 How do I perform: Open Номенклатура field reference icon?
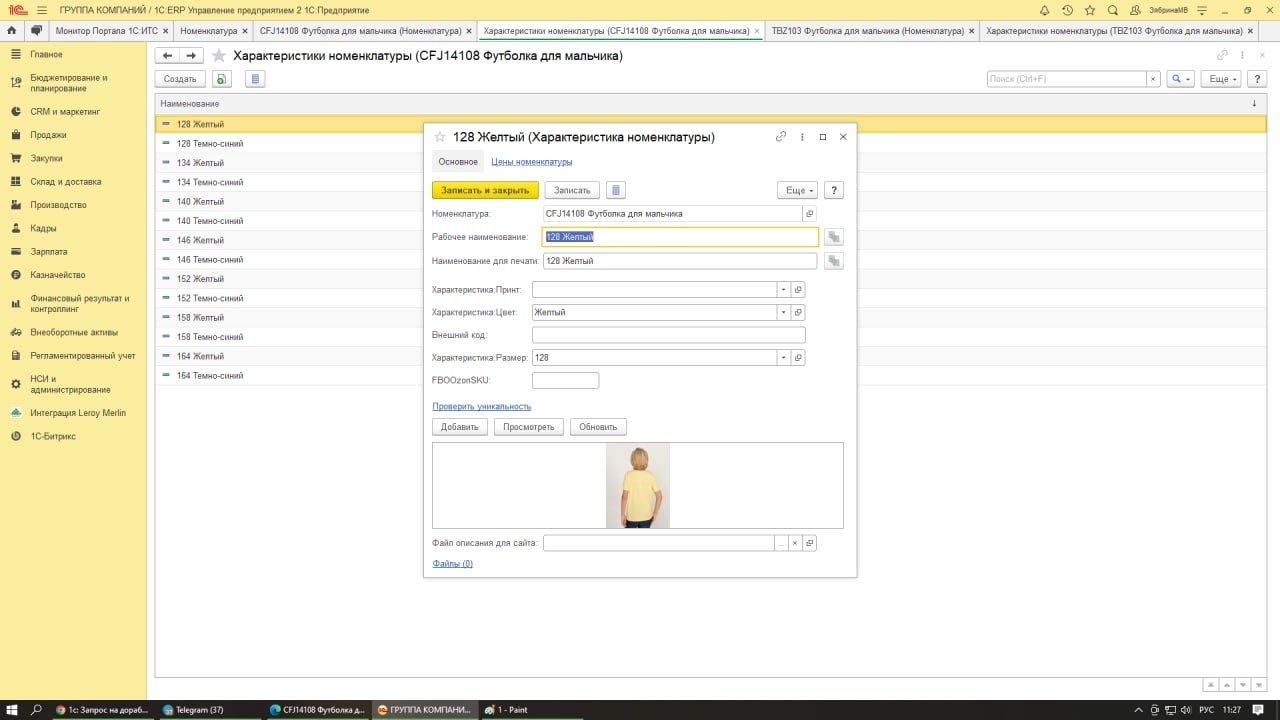point(809,214)
